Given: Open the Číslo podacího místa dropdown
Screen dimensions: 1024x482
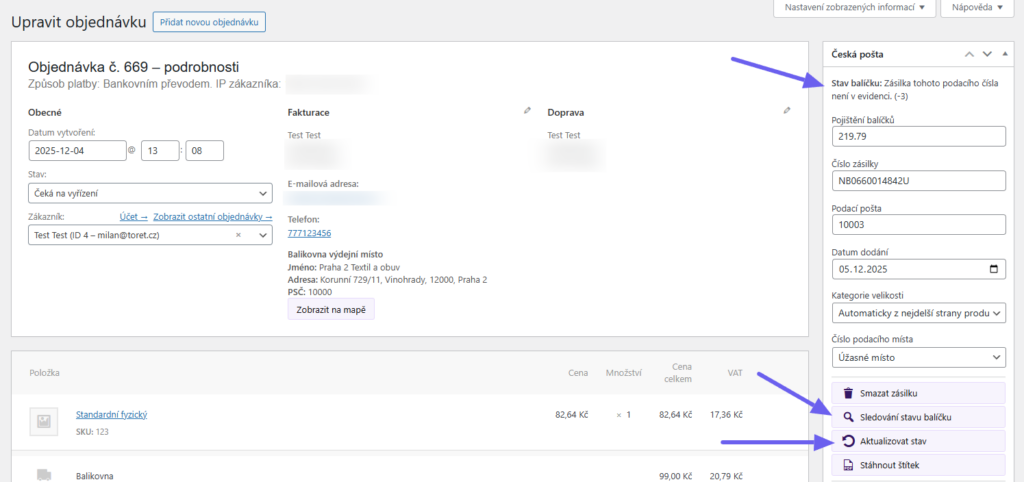Looking at the screenshot, I should pyautogui.click(x=918, y=357).
